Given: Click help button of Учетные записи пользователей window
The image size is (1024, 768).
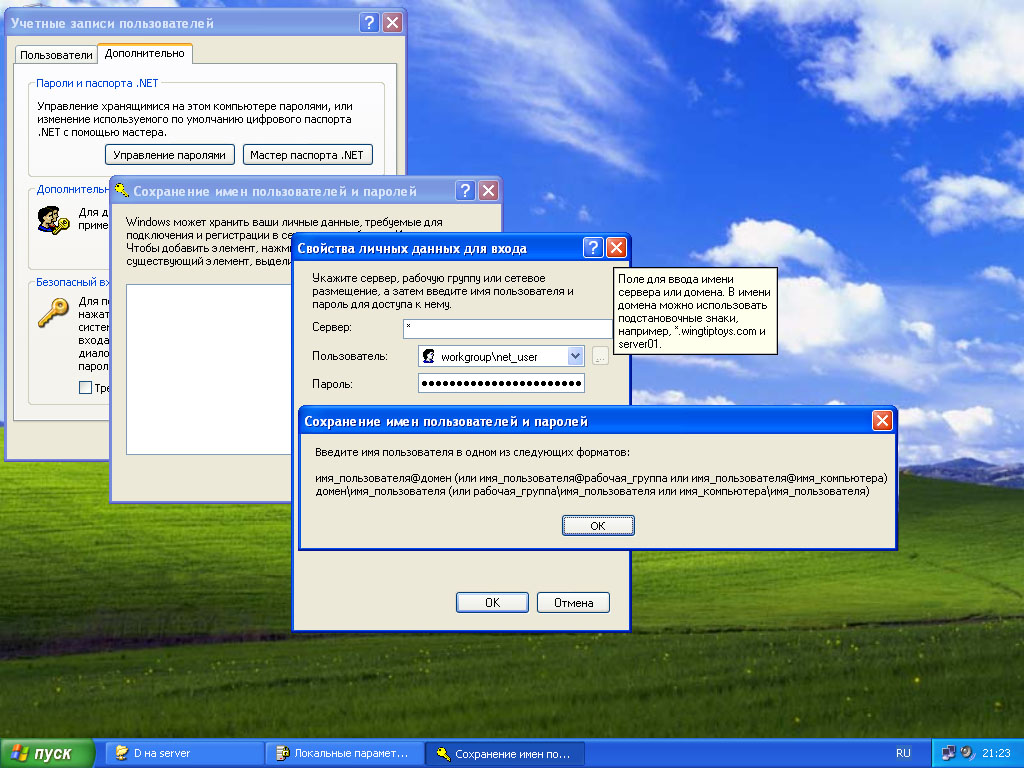Looking at the screenshot, I should pos(369,23).
